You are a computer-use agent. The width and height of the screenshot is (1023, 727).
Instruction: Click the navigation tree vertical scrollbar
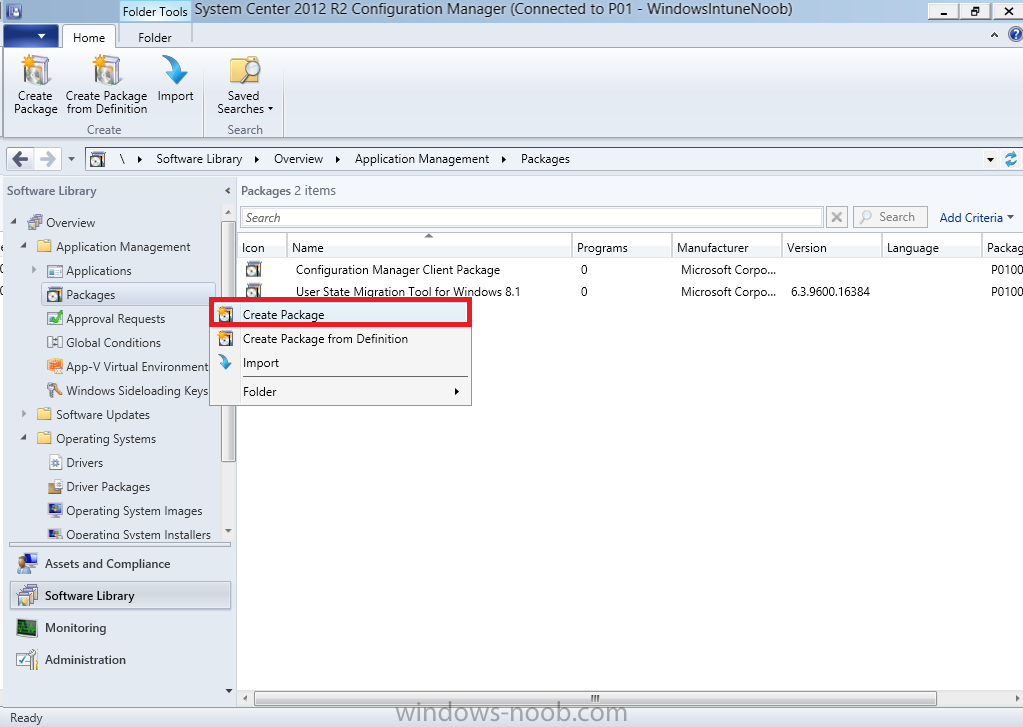click(x=228, y=341)
